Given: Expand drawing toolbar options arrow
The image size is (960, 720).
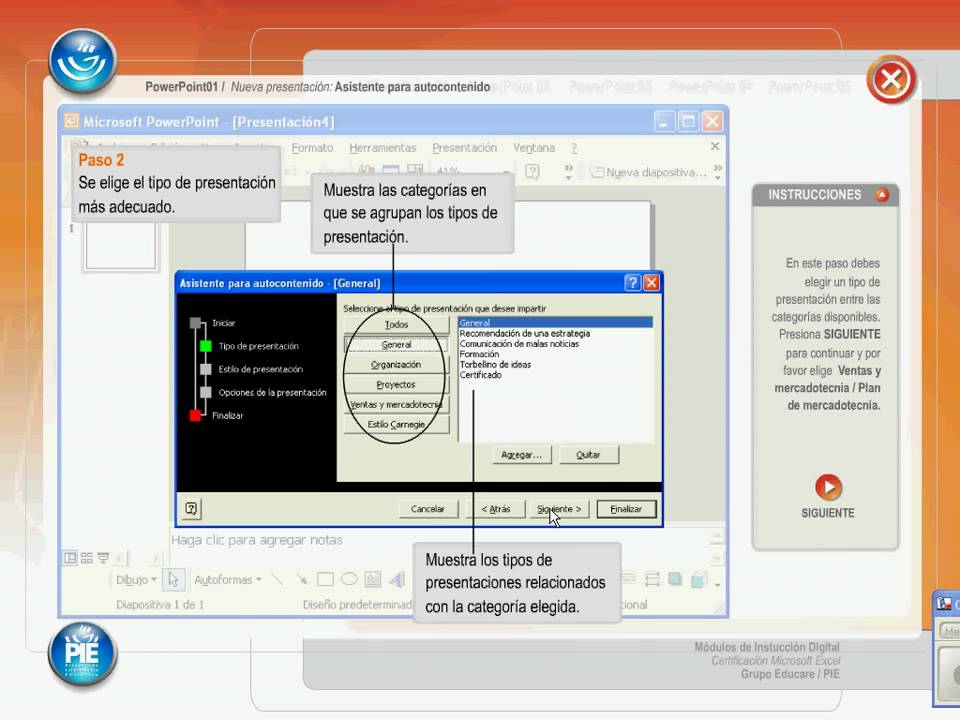Looking at the screenshot, I should point(718,584).
